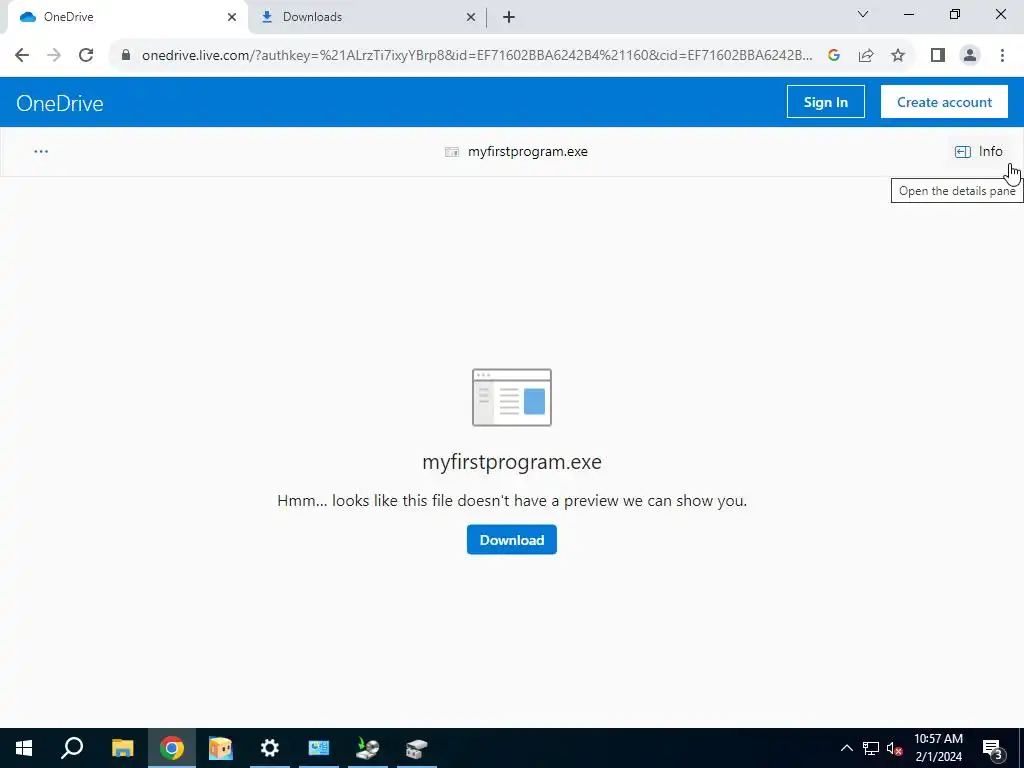This screenshot has height=768, width=1024.
Task: Close the OneDrive tab
Action: coord(232,17)
